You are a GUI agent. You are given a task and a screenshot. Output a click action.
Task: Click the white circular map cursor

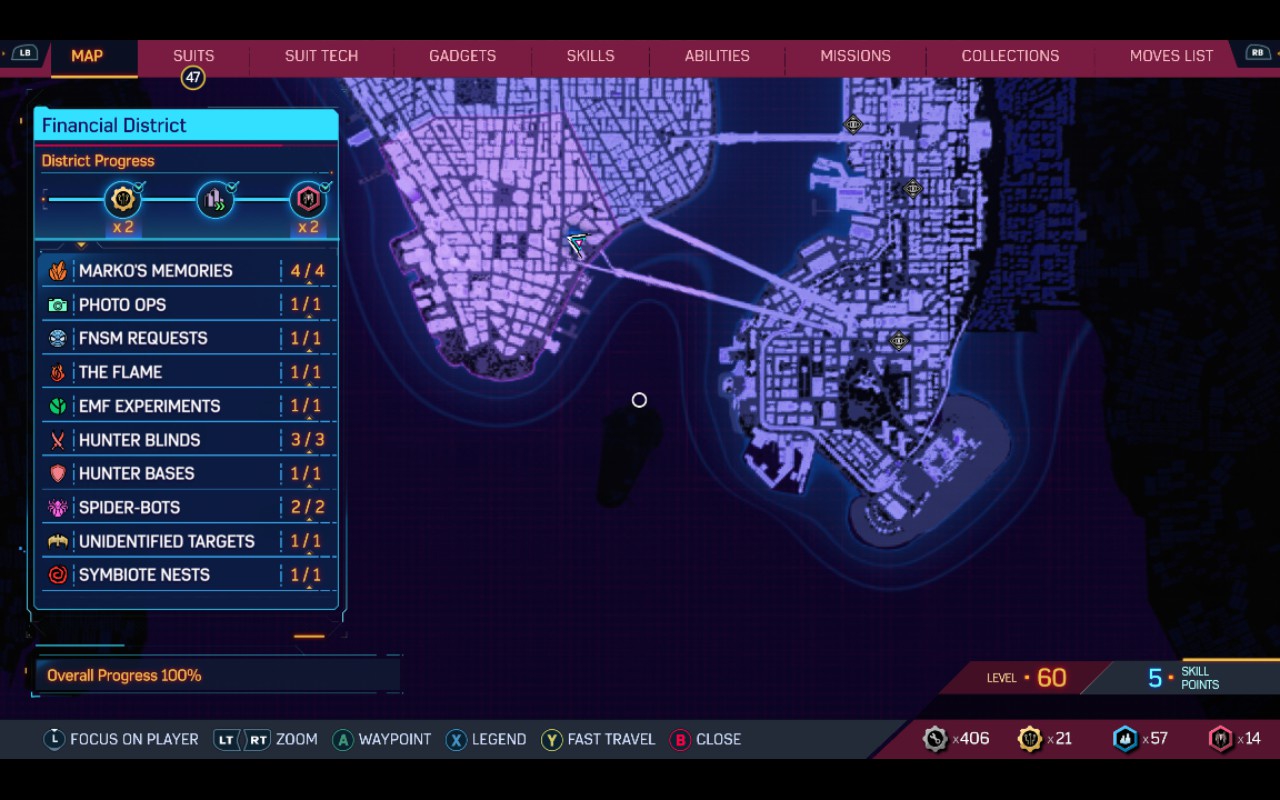[639, 400]
